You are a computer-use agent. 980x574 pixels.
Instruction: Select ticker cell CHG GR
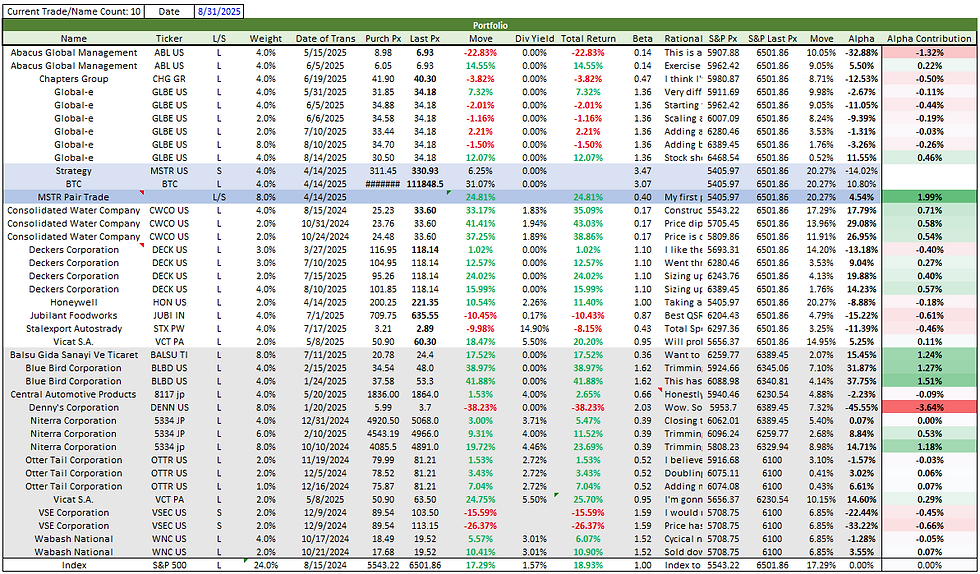point(169,79)
